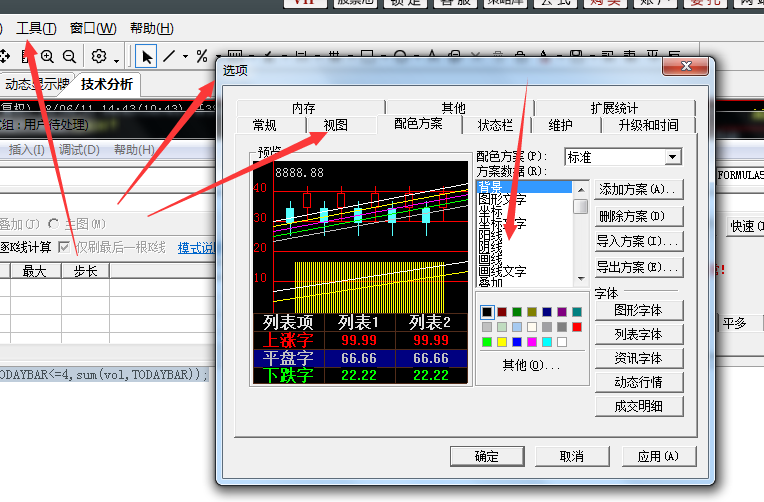Screen dimensions: 764x502
Task: Select 图形文字 in the scheme data list
Action: (x=524, y=199)
